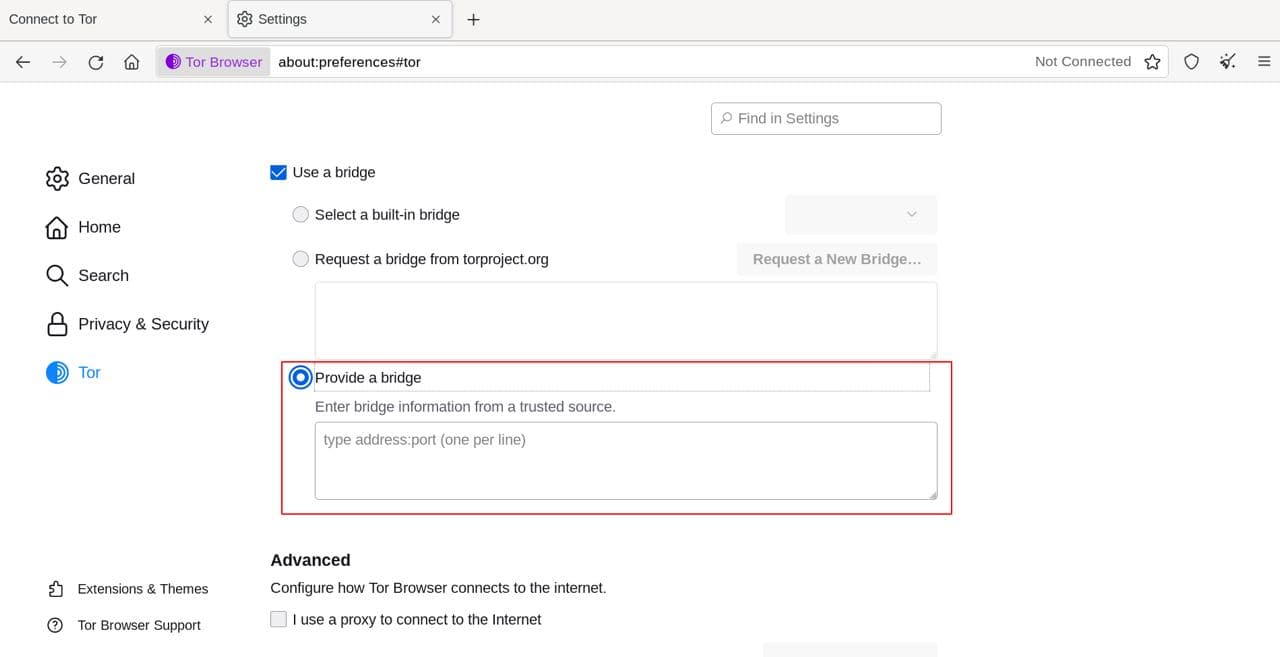1280x657 pixels.
Task: Choose Select a built-in bridge option
Action: coord(300,215)
